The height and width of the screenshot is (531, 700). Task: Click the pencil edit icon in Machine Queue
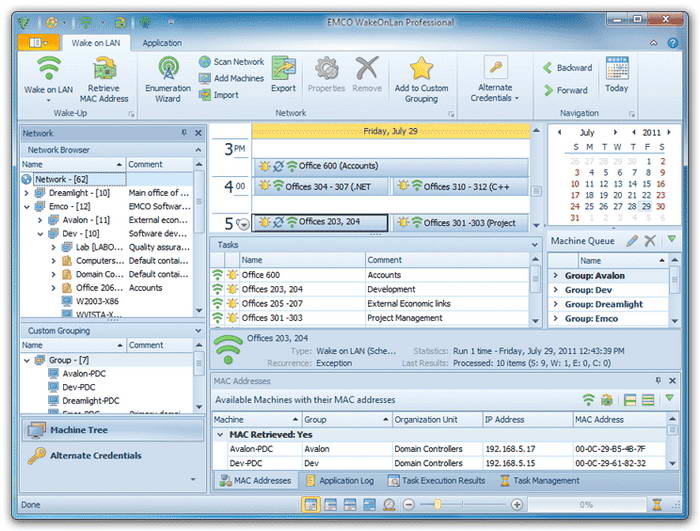coord(632,241)
